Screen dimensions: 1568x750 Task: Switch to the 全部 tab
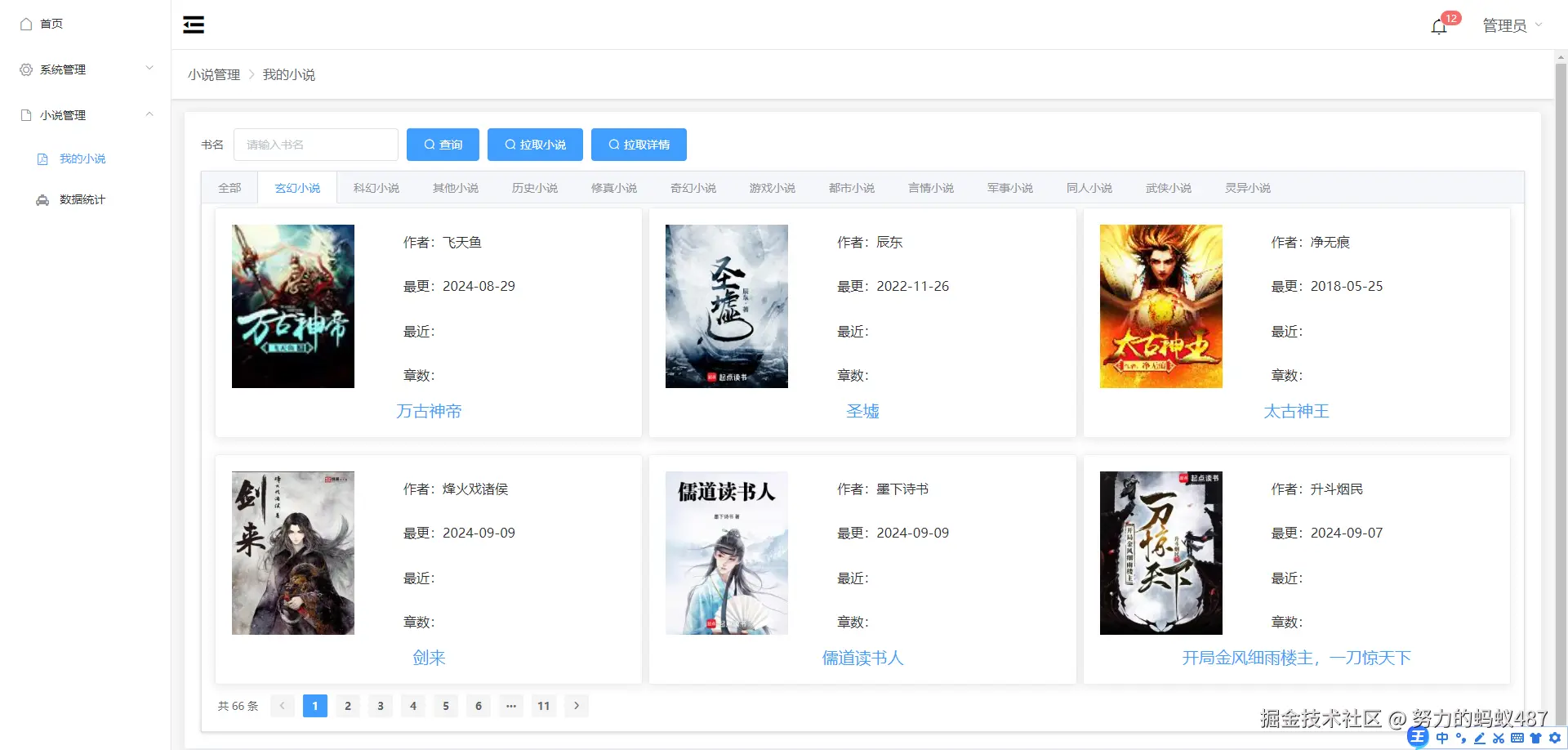(x=229, y=188)
